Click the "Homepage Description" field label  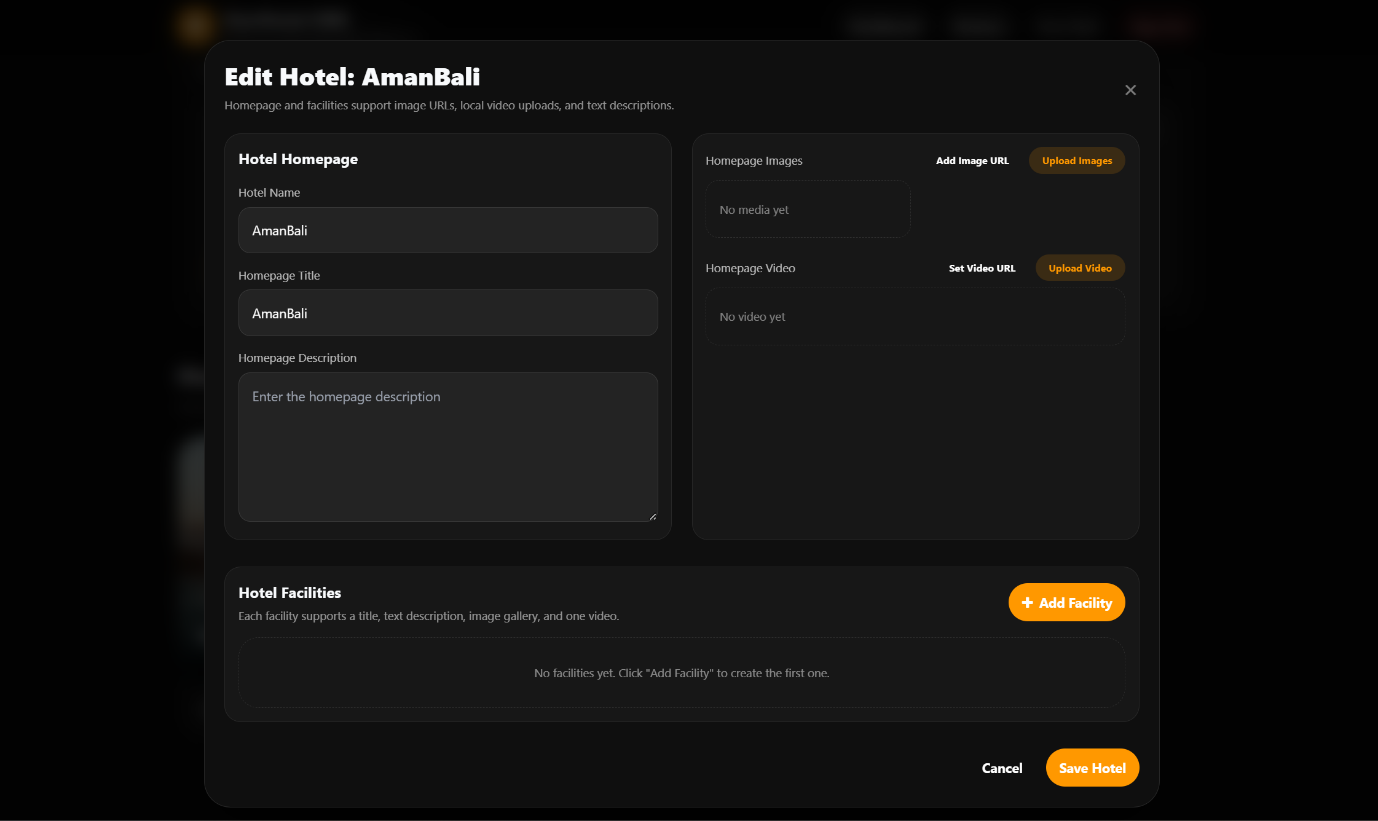click(x=298, y=358)
